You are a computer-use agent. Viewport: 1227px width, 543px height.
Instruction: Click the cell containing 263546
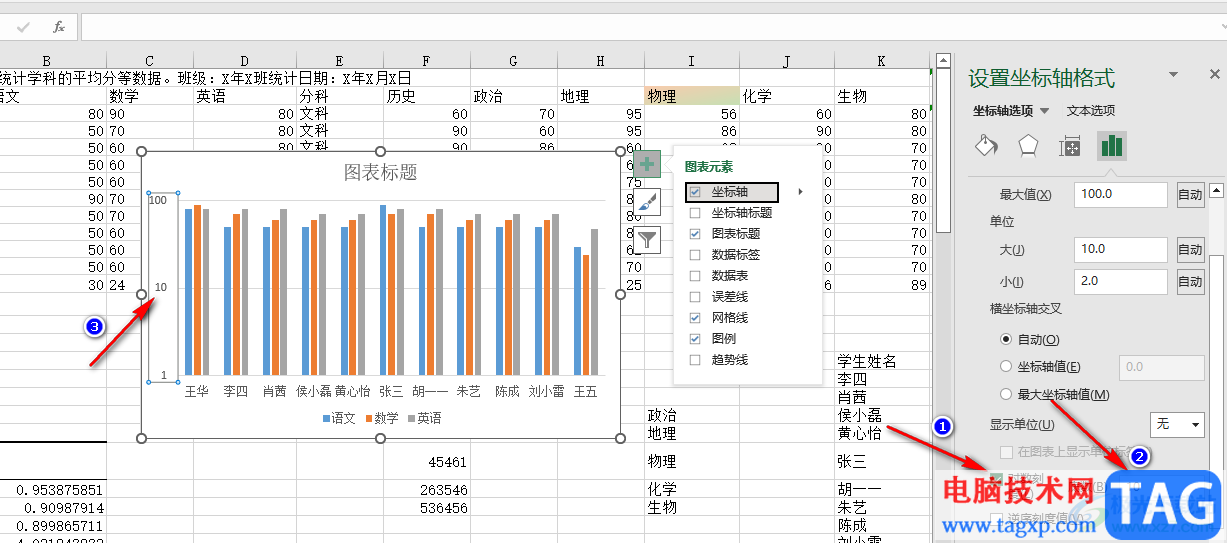point(427,489)
